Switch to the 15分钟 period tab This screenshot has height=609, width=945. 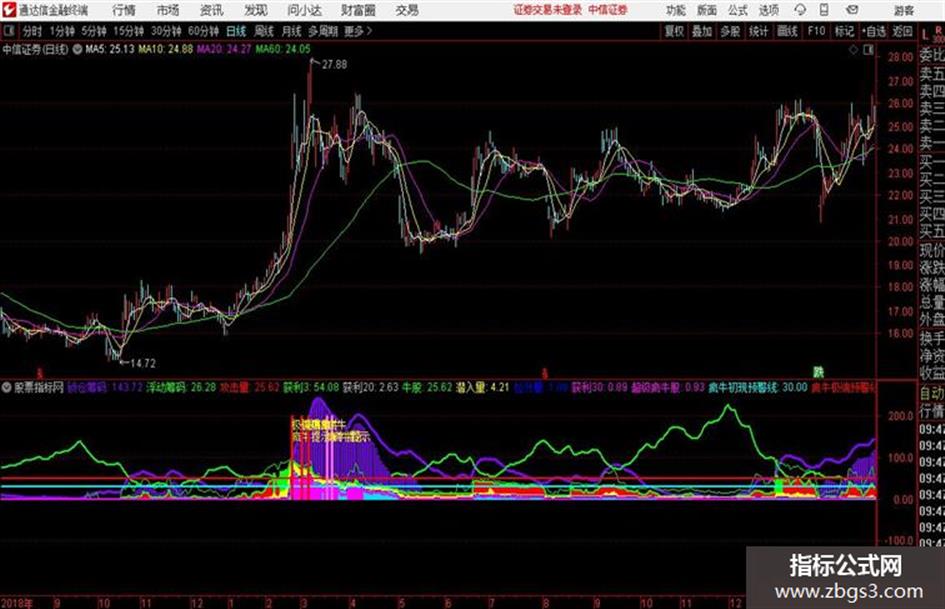[x=128, y=31]
